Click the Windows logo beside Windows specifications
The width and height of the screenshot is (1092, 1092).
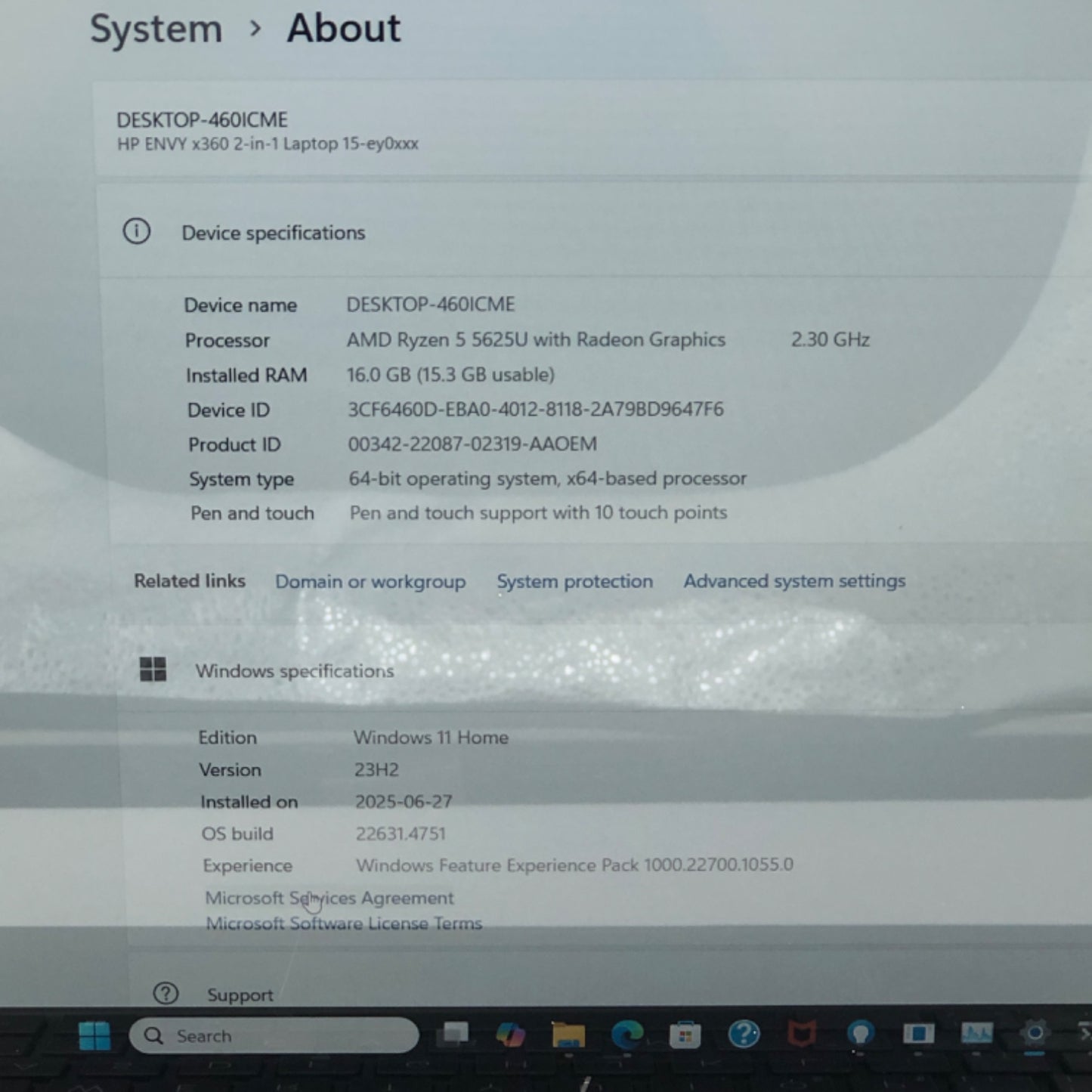click(x=153, y=670)
